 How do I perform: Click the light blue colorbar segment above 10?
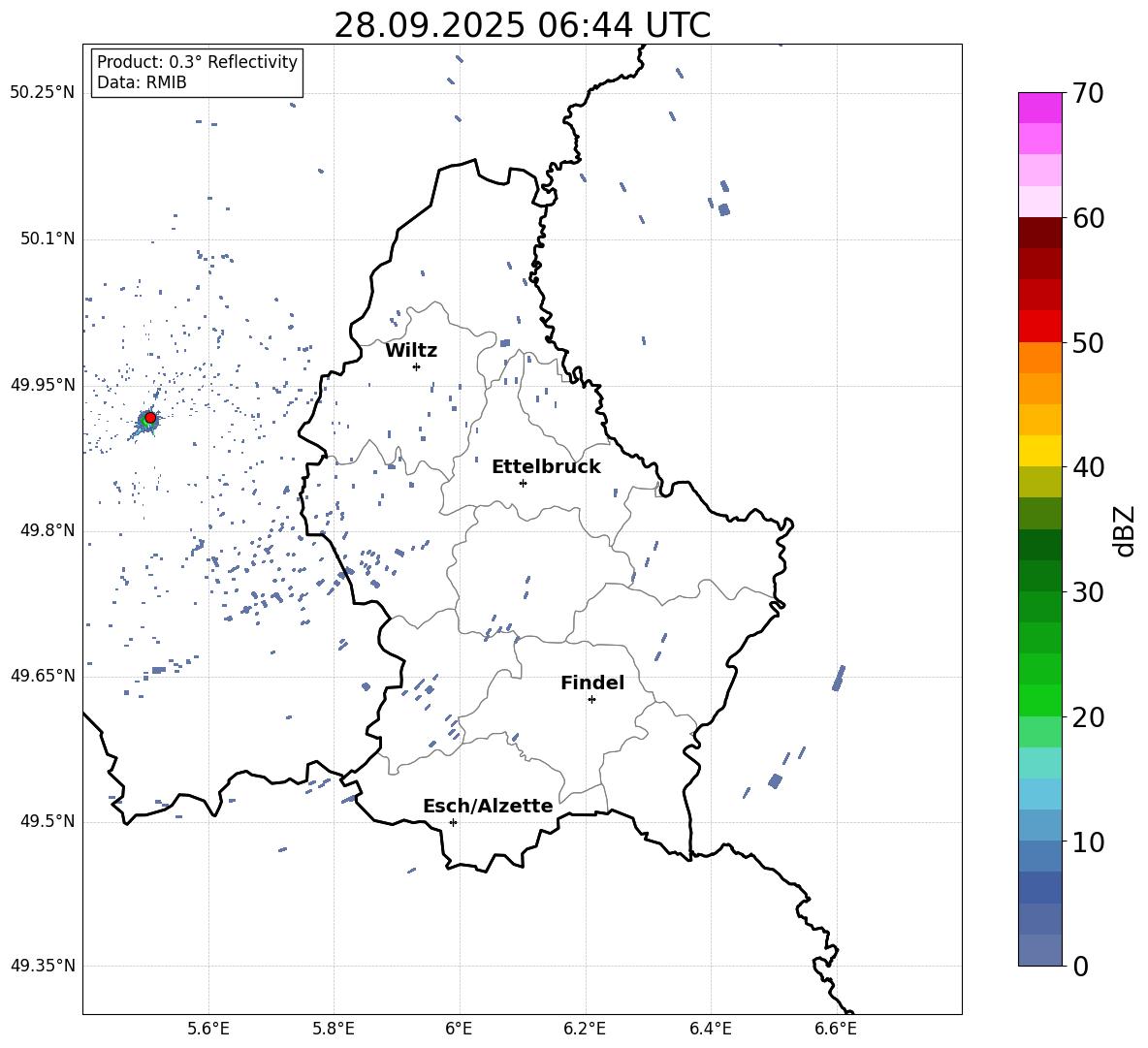tap(1039, 826)
